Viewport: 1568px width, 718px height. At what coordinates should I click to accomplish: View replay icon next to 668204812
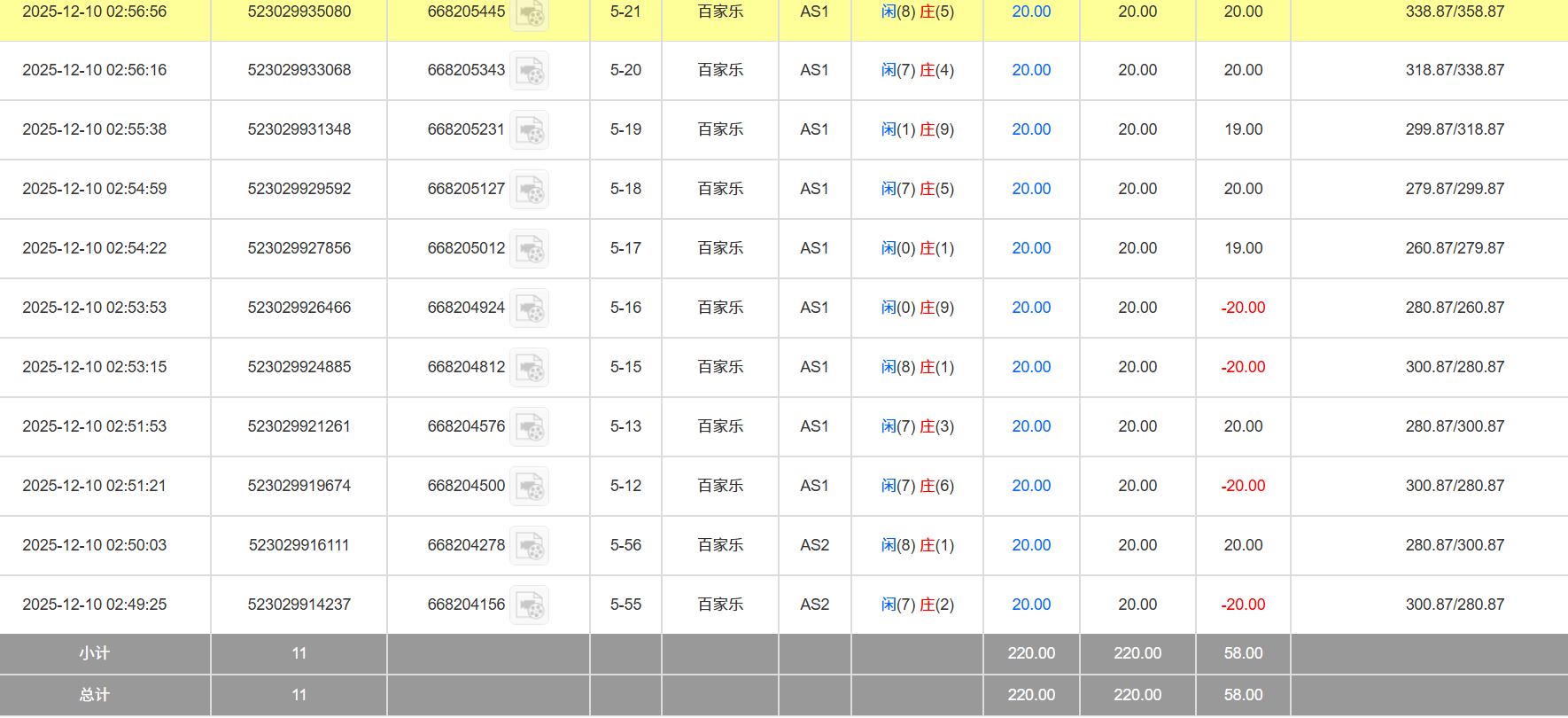click(x=530, y=368)
